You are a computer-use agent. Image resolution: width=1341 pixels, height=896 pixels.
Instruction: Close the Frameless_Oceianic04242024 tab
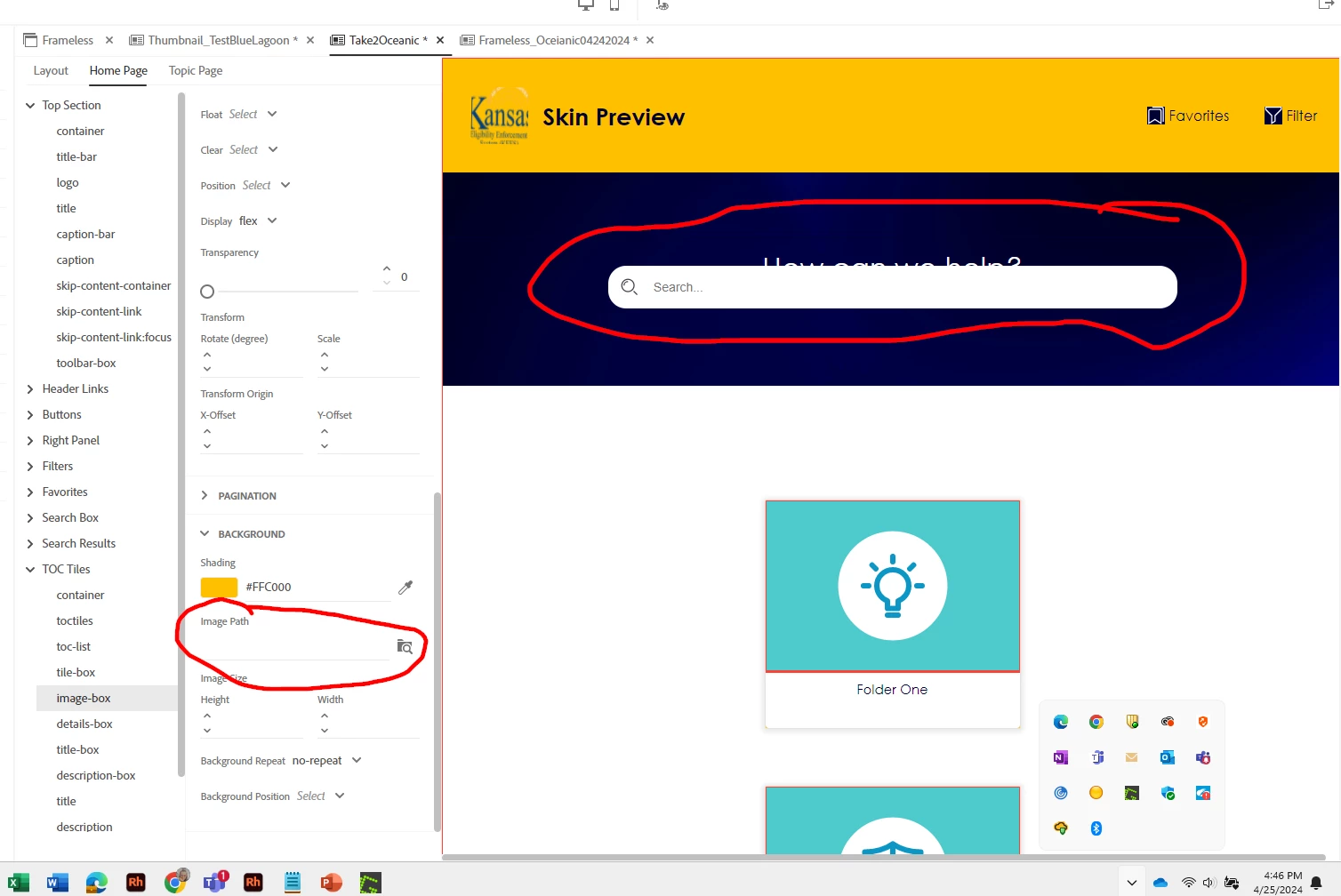(x=650, y=40)
